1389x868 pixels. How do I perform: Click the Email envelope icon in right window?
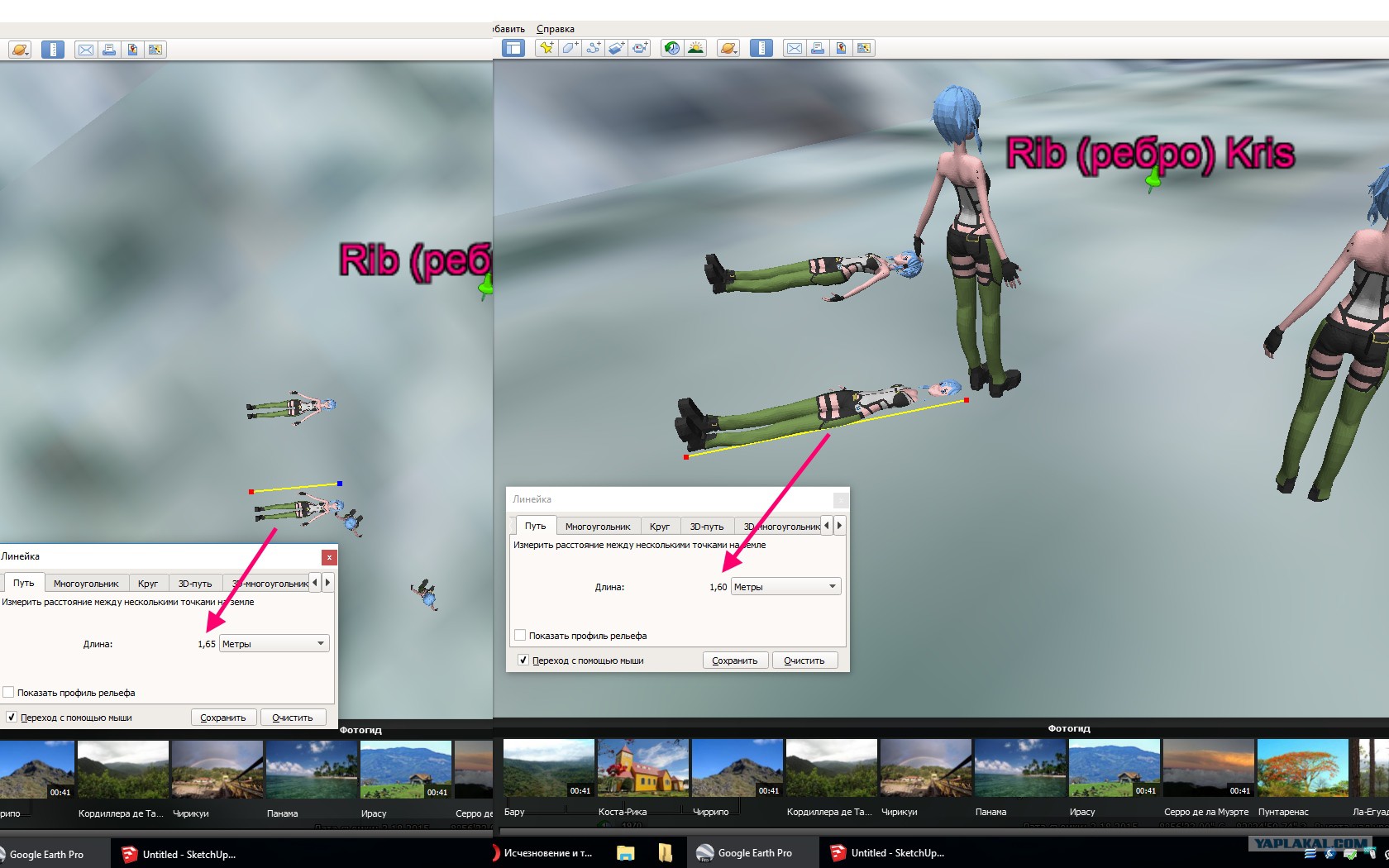tap(795, 48)
